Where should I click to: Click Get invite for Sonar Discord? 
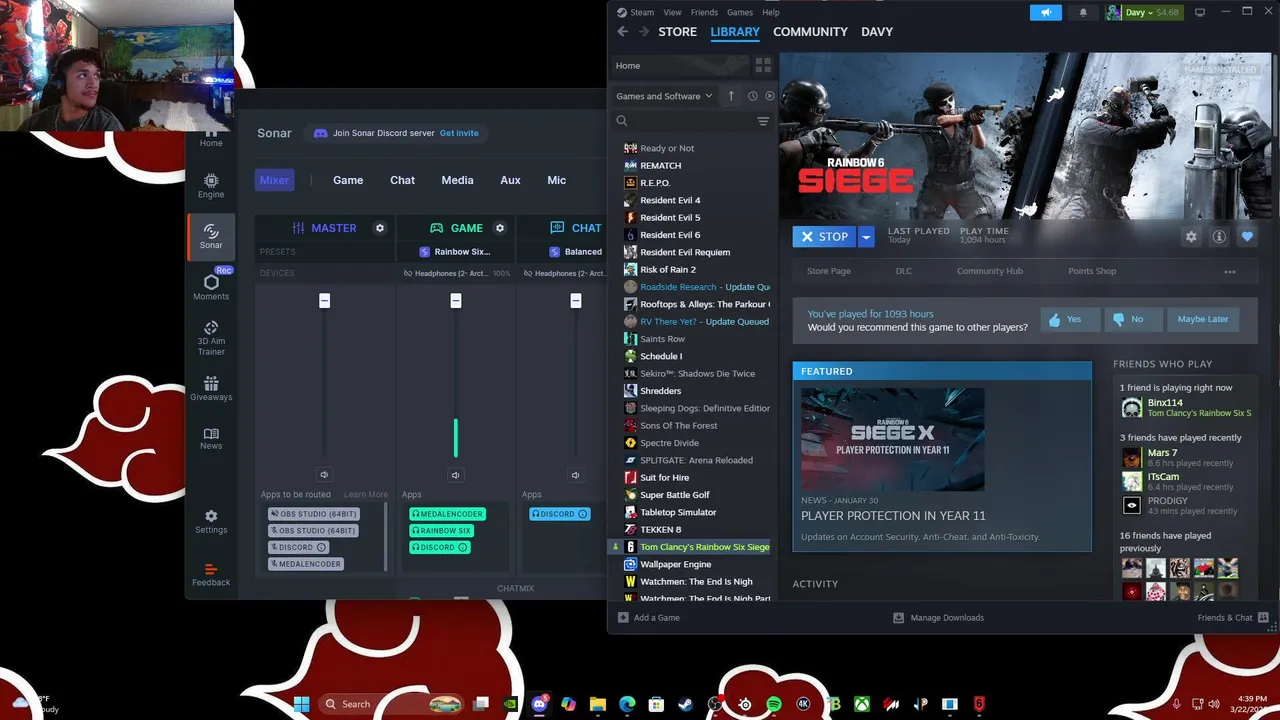(x=459, y=133)
